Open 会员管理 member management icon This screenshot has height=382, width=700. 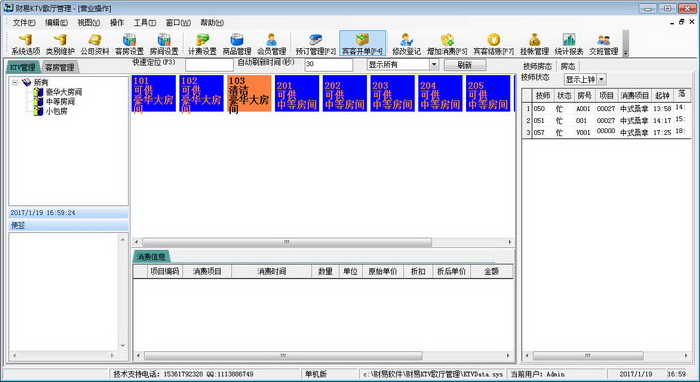(x=271, y=44)
